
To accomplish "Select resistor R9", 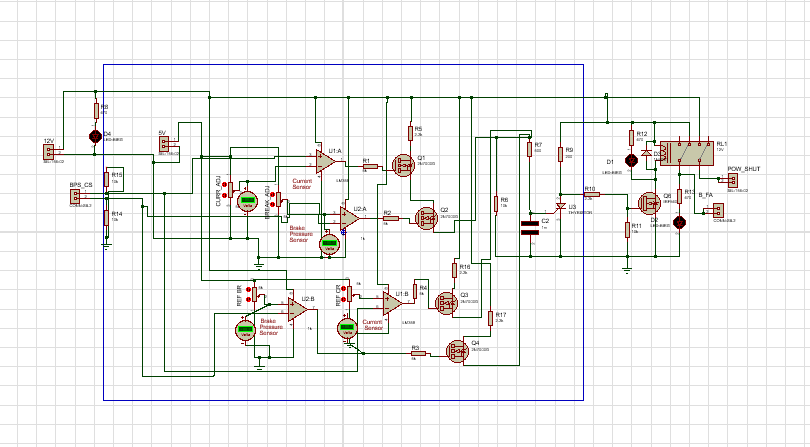I will tap(560, 154).
